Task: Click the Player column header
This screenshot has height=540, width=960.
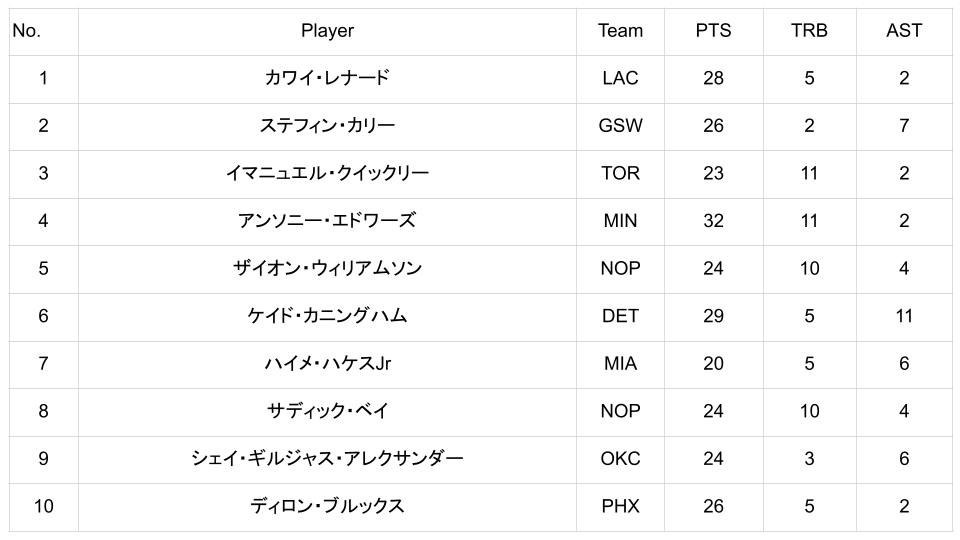Action: point(327,31)
